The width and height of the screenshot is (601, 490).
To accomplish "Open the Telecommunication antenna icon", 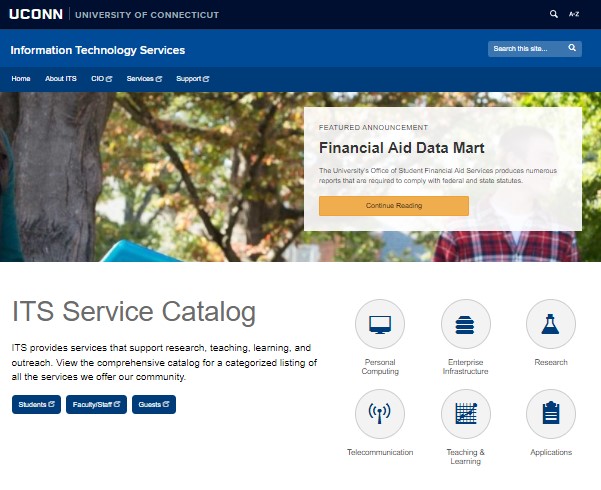I will 380,414.
